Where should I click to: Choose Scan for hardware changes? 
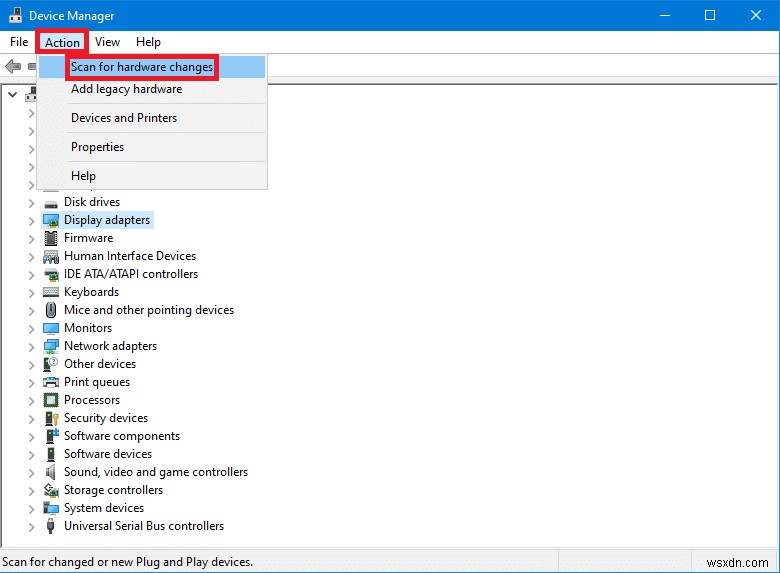click(x=152, y=67)
